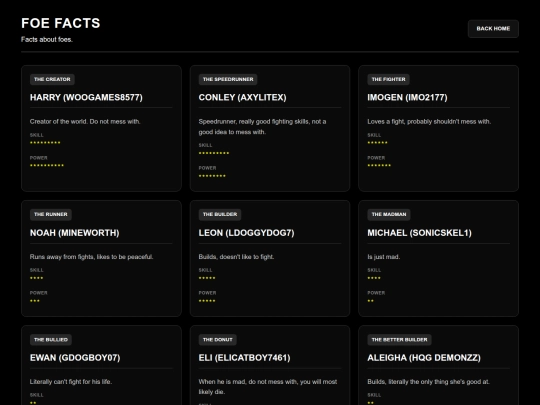Click THE DONUT badge
This screenshot has width=540, height=405.
tap(218, 340)
